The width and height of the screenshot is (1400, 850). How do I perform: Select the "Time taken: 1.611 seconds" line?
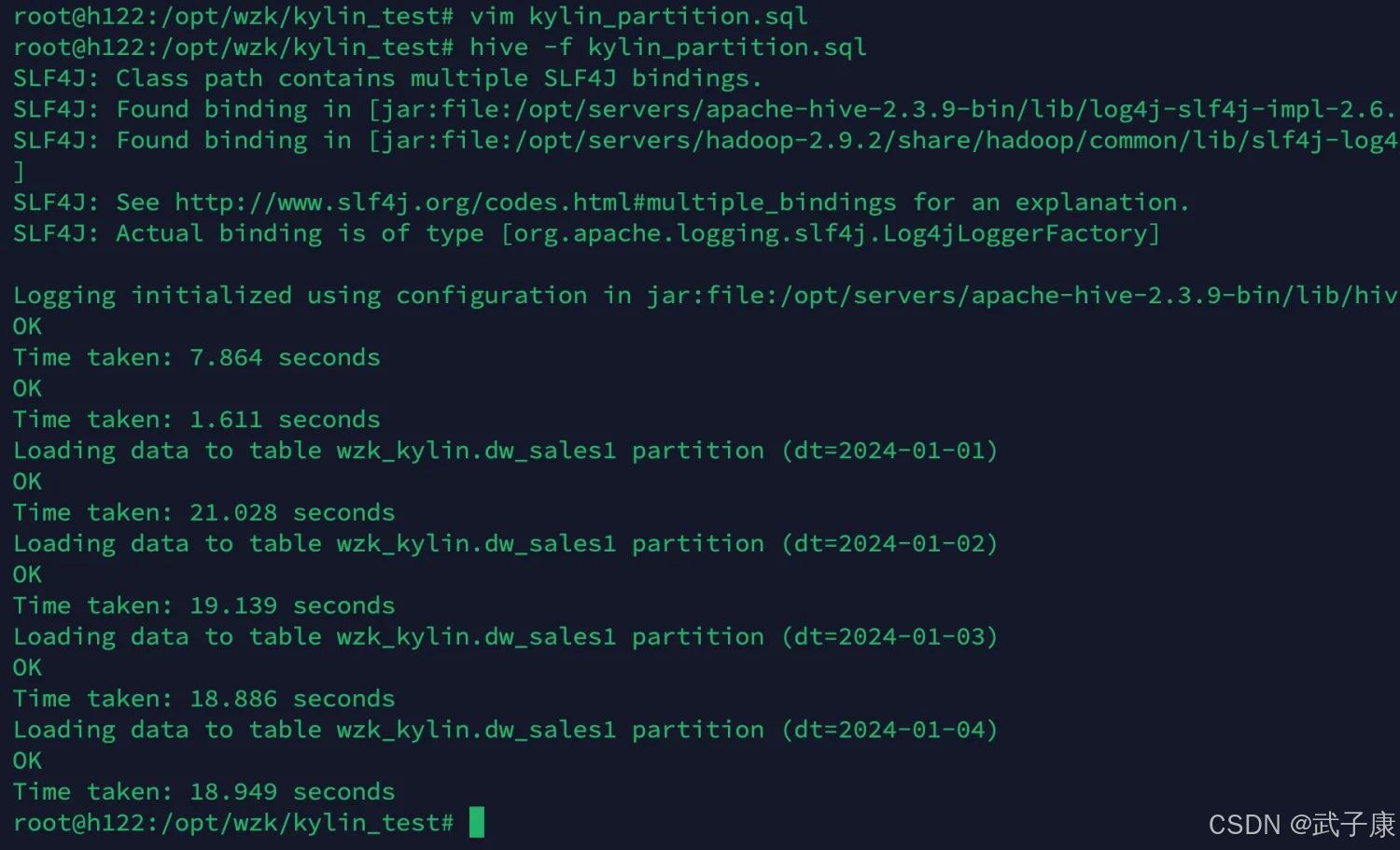coord(196,420)
